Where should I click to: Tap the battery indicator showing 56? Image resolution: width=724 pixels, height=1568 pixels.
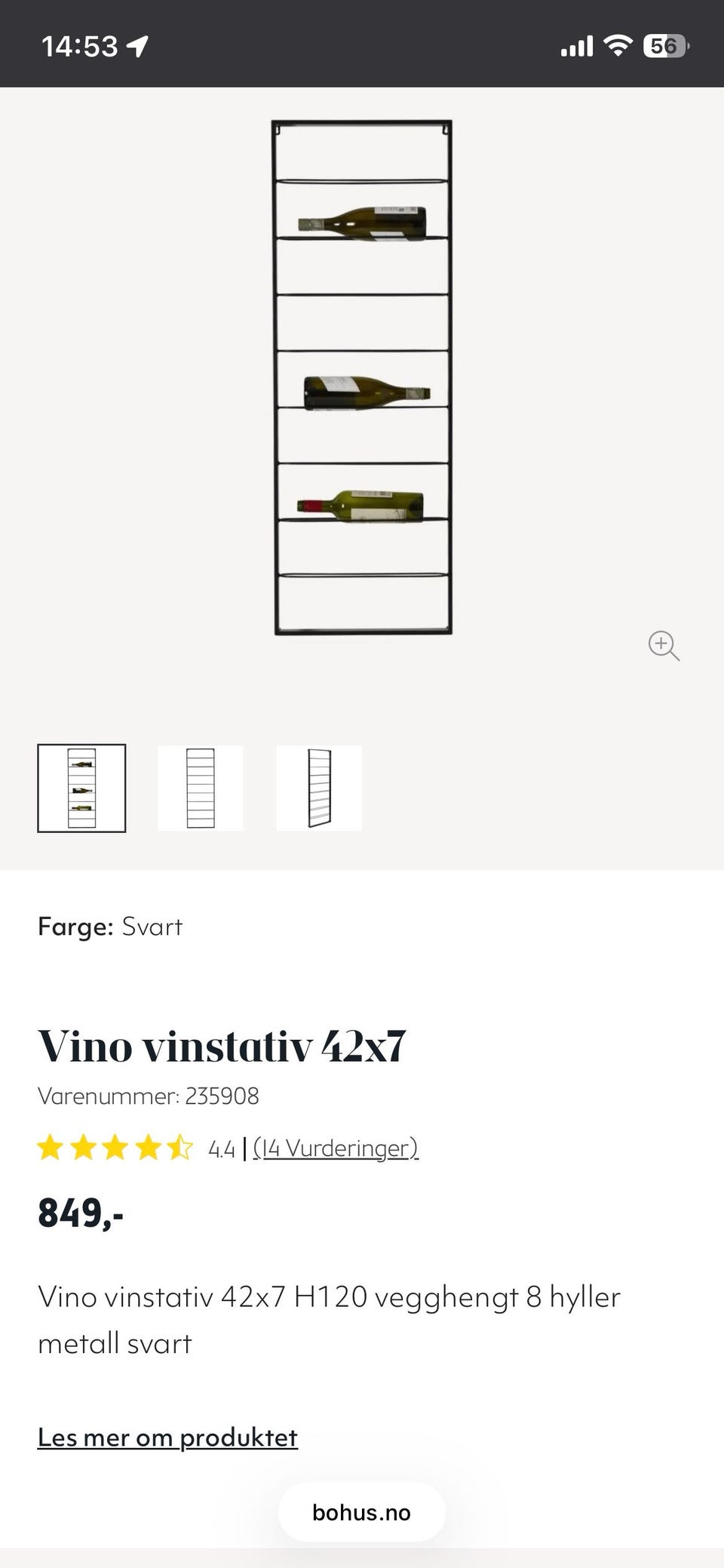[x=666, y=46]
